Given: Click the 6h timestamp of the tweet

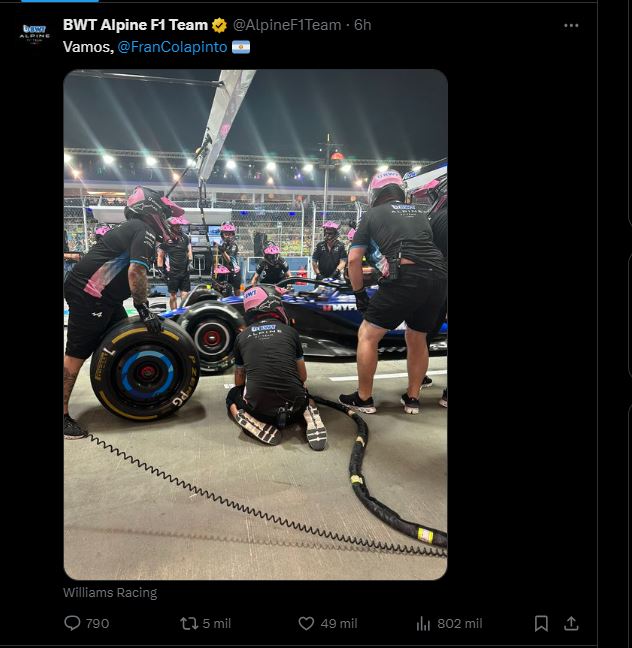Looking at the screenshot, I should pos(362,25).
